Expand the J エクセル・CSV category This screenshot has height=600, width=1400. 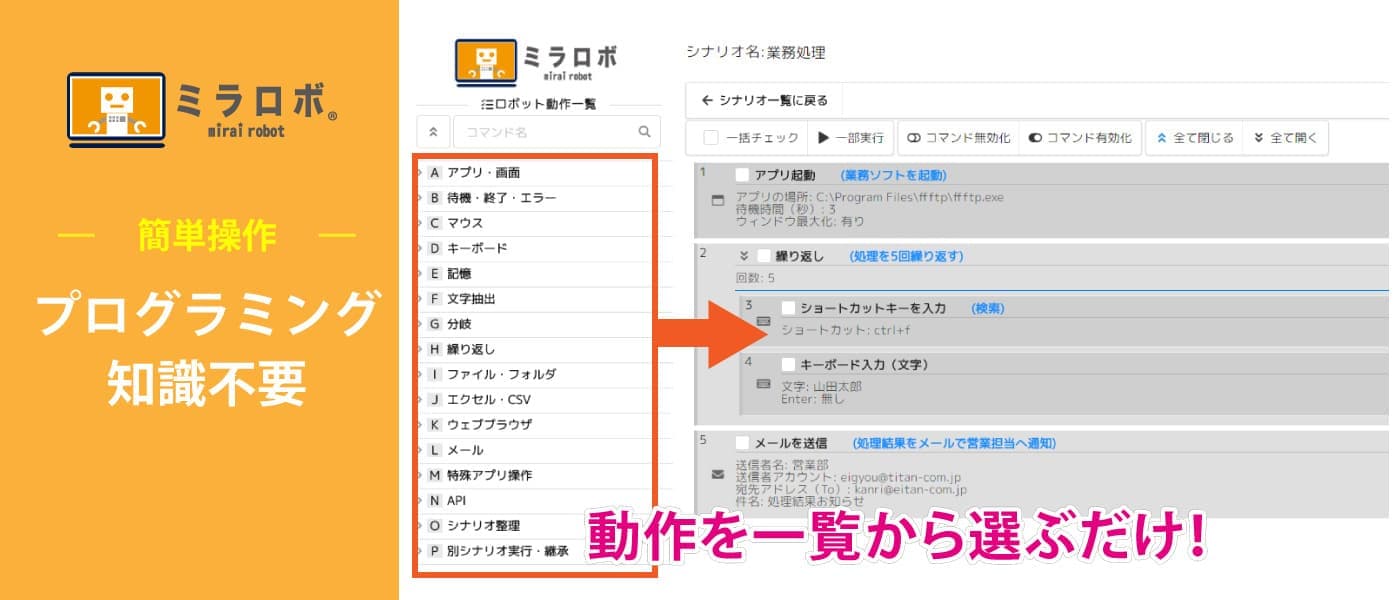pos(489,399)
